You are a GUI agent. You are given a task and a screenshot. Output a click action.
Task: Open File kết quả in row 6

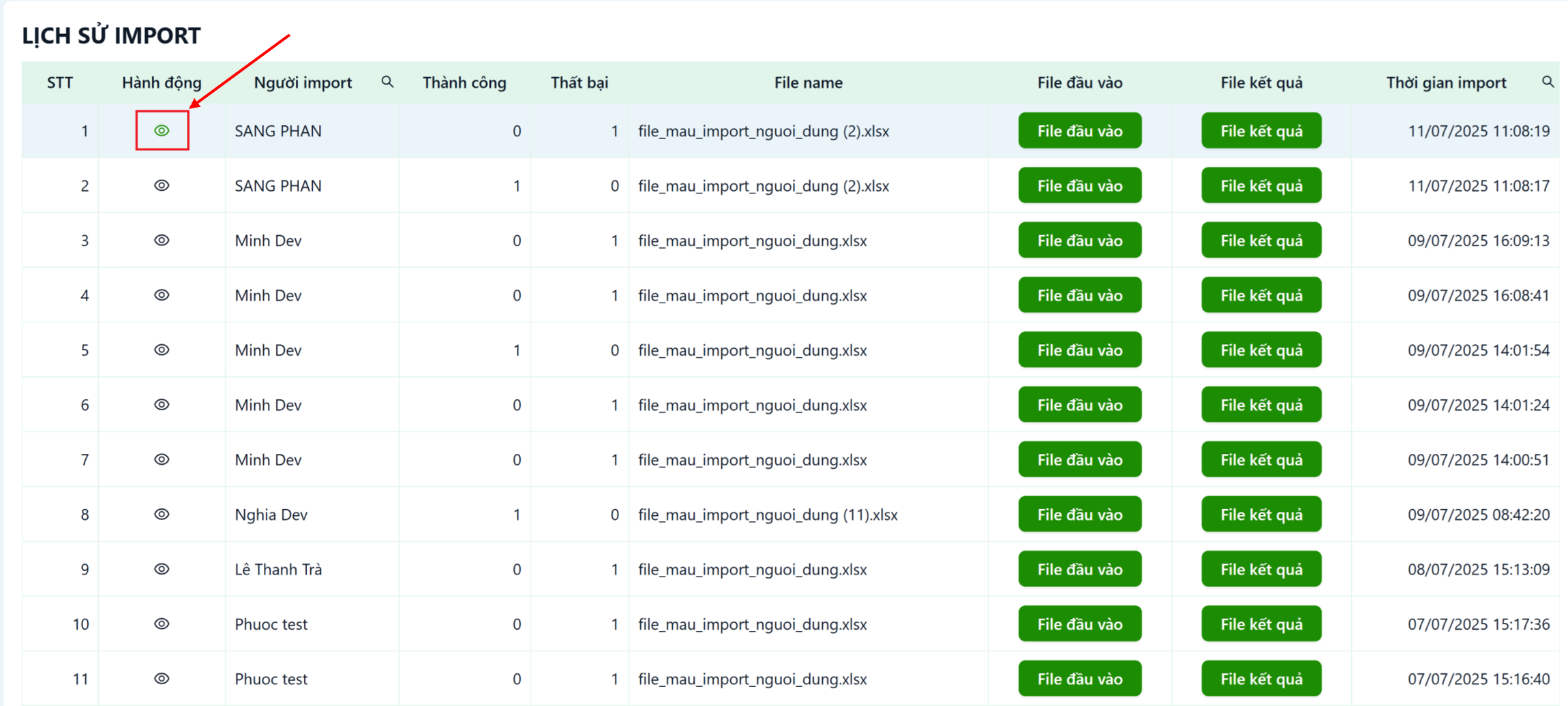point(1261,405)
